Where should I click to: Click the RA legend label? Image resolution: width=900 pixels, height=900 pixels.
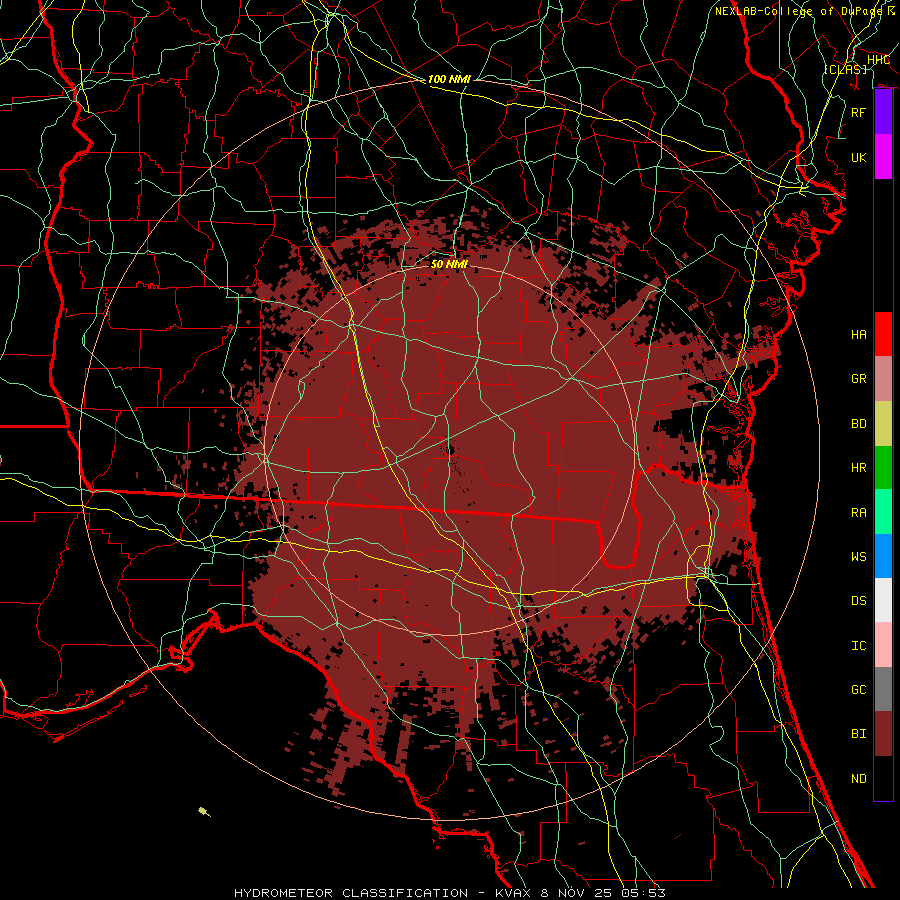coord(858,512)
